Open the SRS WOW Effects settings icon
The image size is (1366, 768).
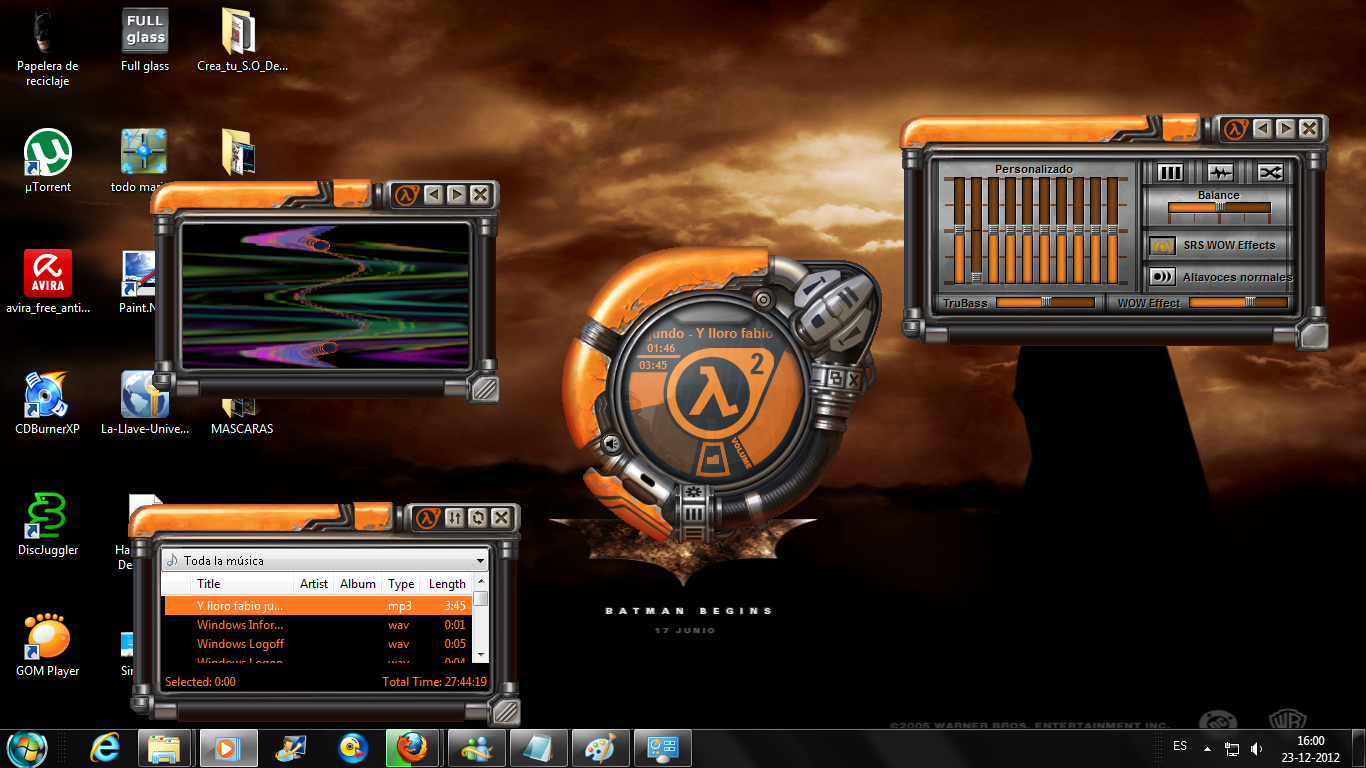pos(1163,245)
